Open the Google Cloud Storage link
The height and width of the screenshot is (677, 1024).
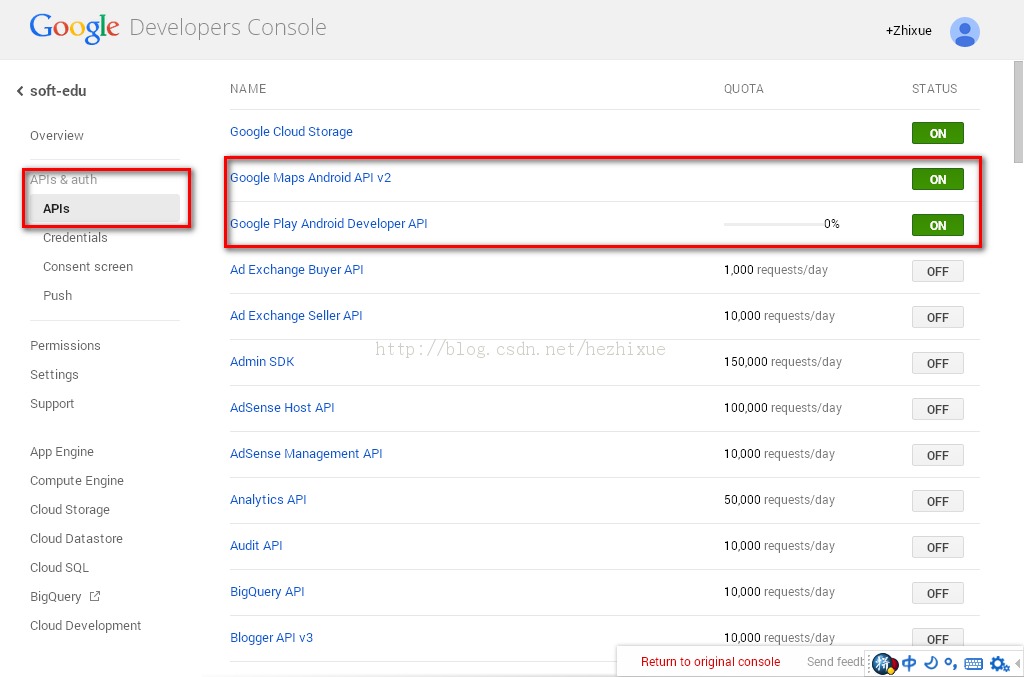(291, 132)
